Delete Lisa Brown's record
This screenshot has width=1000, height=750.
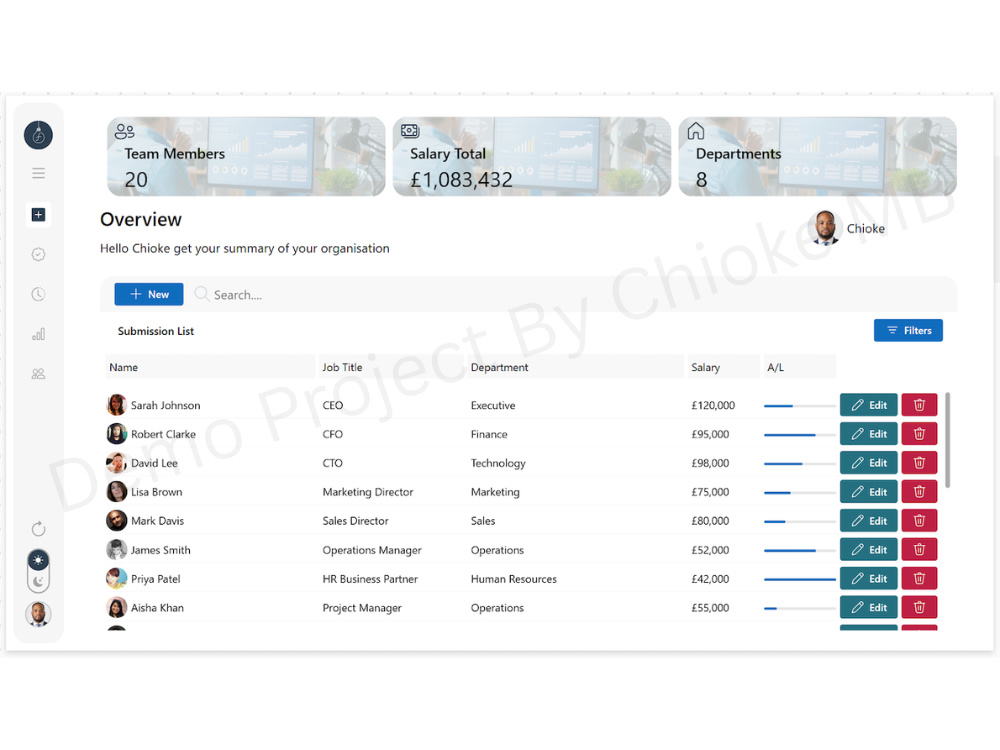point(919,492)
